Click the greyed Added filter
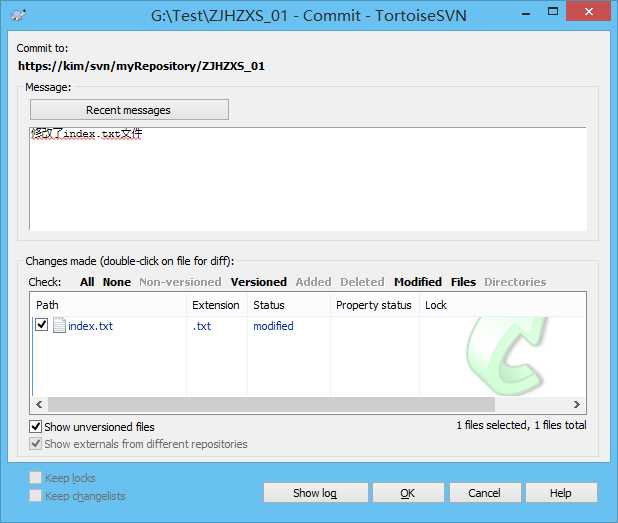The height and width of the screenshot is (523, 618). click(313, 282)
